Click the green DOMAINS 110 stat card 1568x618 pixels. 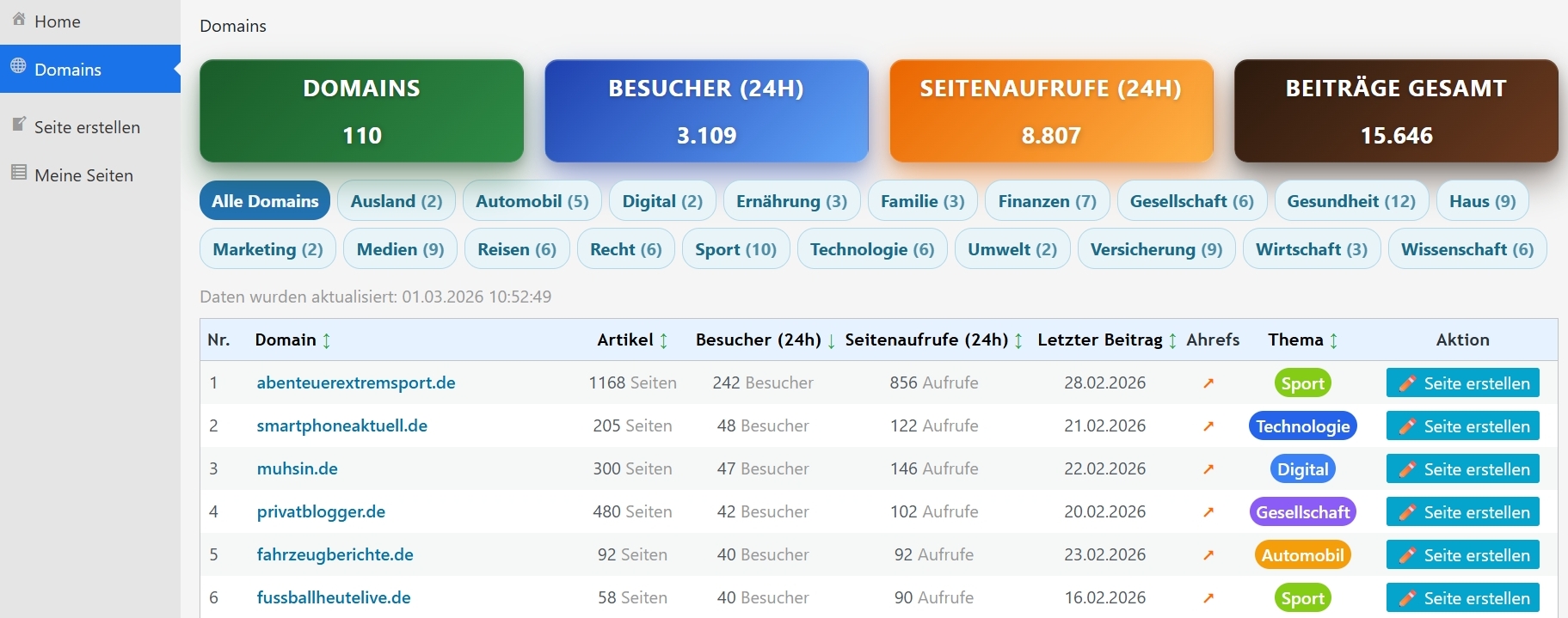(362, 111)
